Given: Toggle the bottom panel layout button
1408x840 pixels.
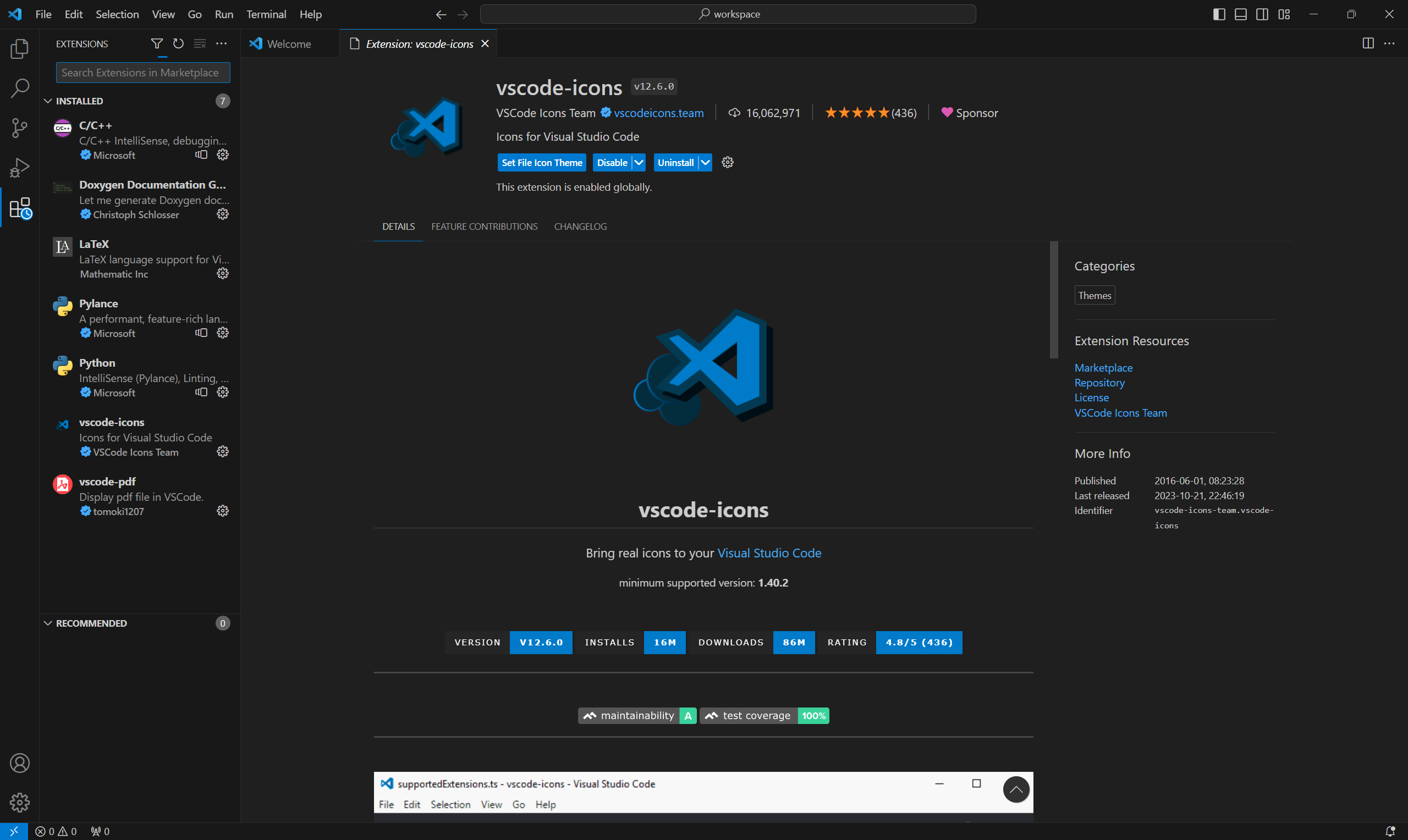Looking at the screenshot, I should 1240,14.
